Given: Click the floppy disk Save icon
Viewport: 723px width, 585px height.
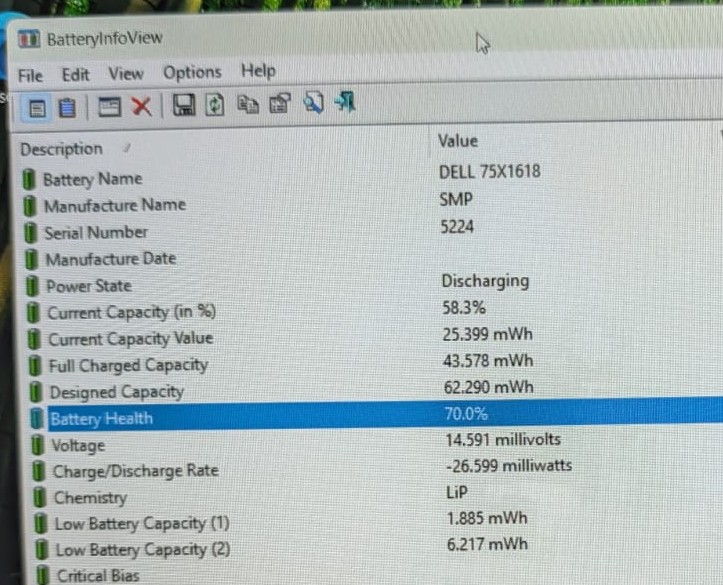Looking at the screenshot, I should pos(184,105).
